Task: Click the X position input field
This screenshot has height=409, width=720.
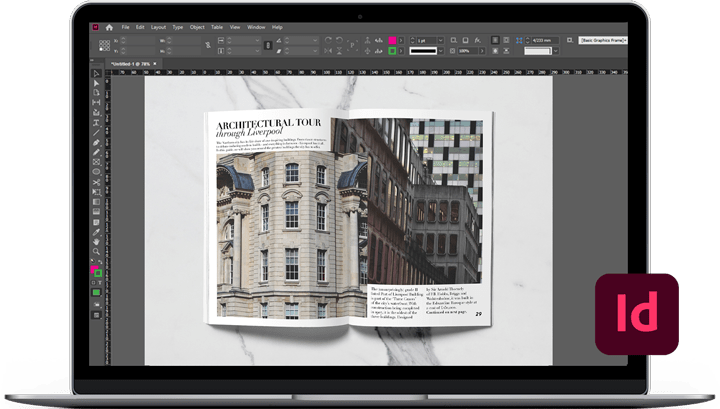Action: click(141, 40)
